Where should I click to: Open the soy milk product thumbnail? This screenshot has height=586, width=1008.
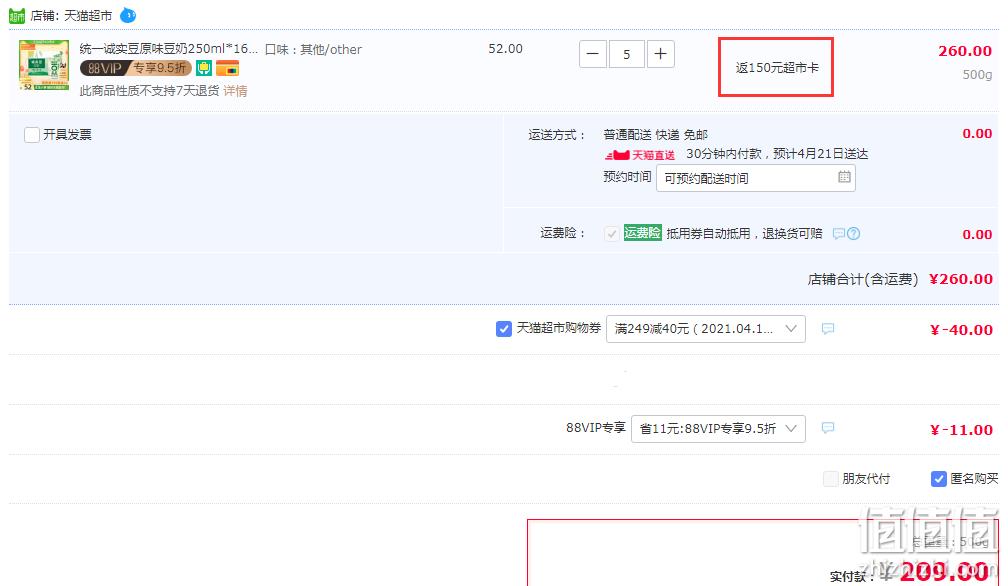point(44,65)
